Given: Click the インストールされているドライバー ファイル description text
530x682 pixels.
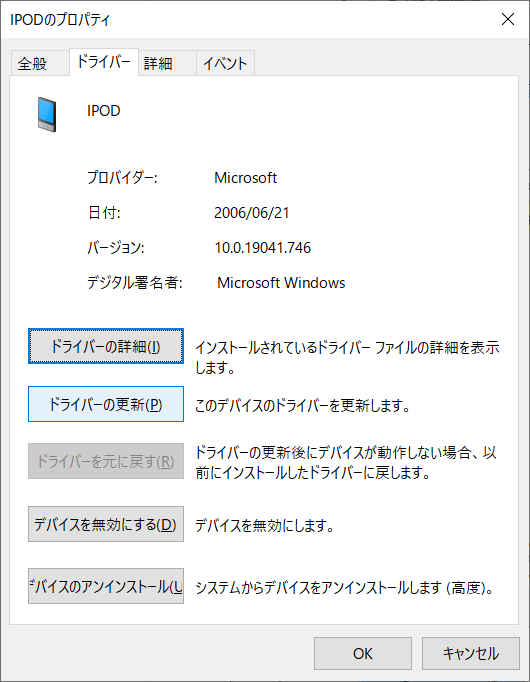Looking at the screenshot, I should point(347,358).
